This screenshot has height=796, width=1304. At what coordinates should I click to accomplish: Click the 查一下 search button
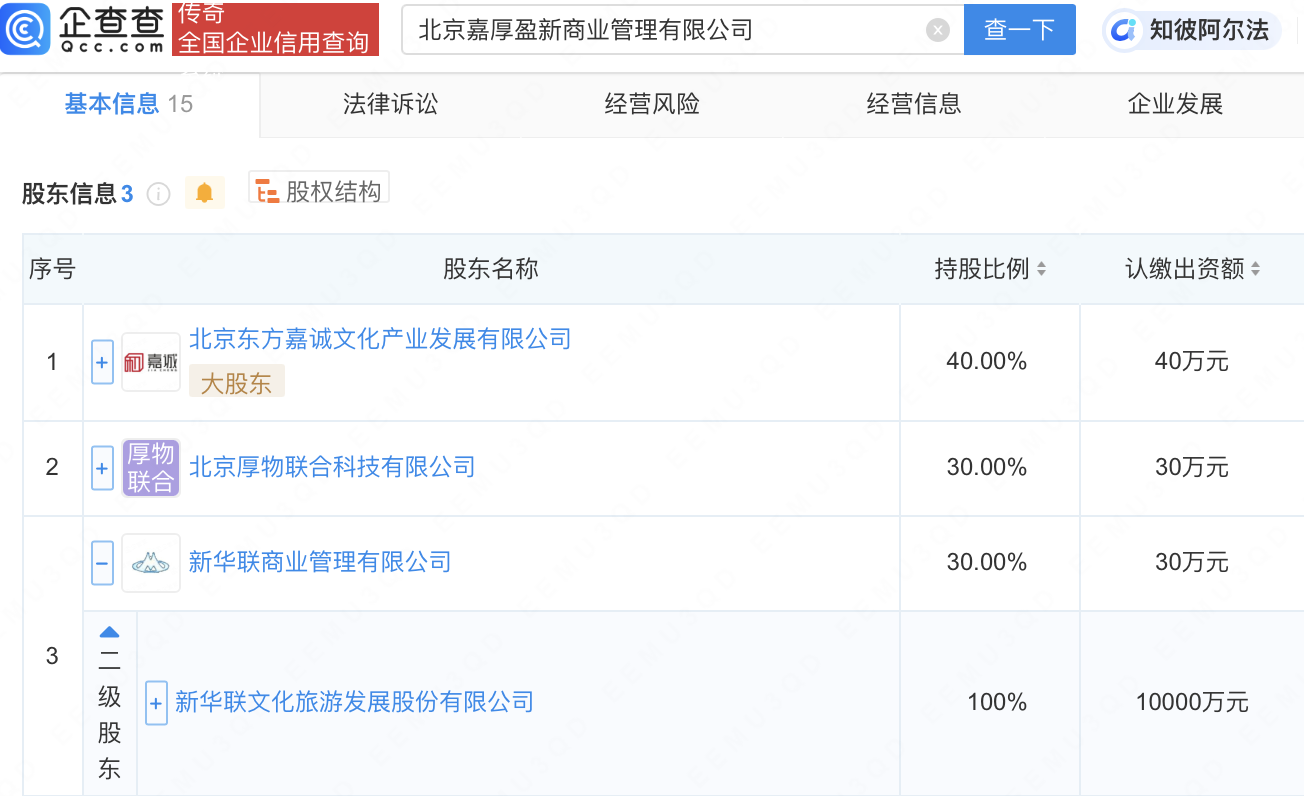(1019, 30)
